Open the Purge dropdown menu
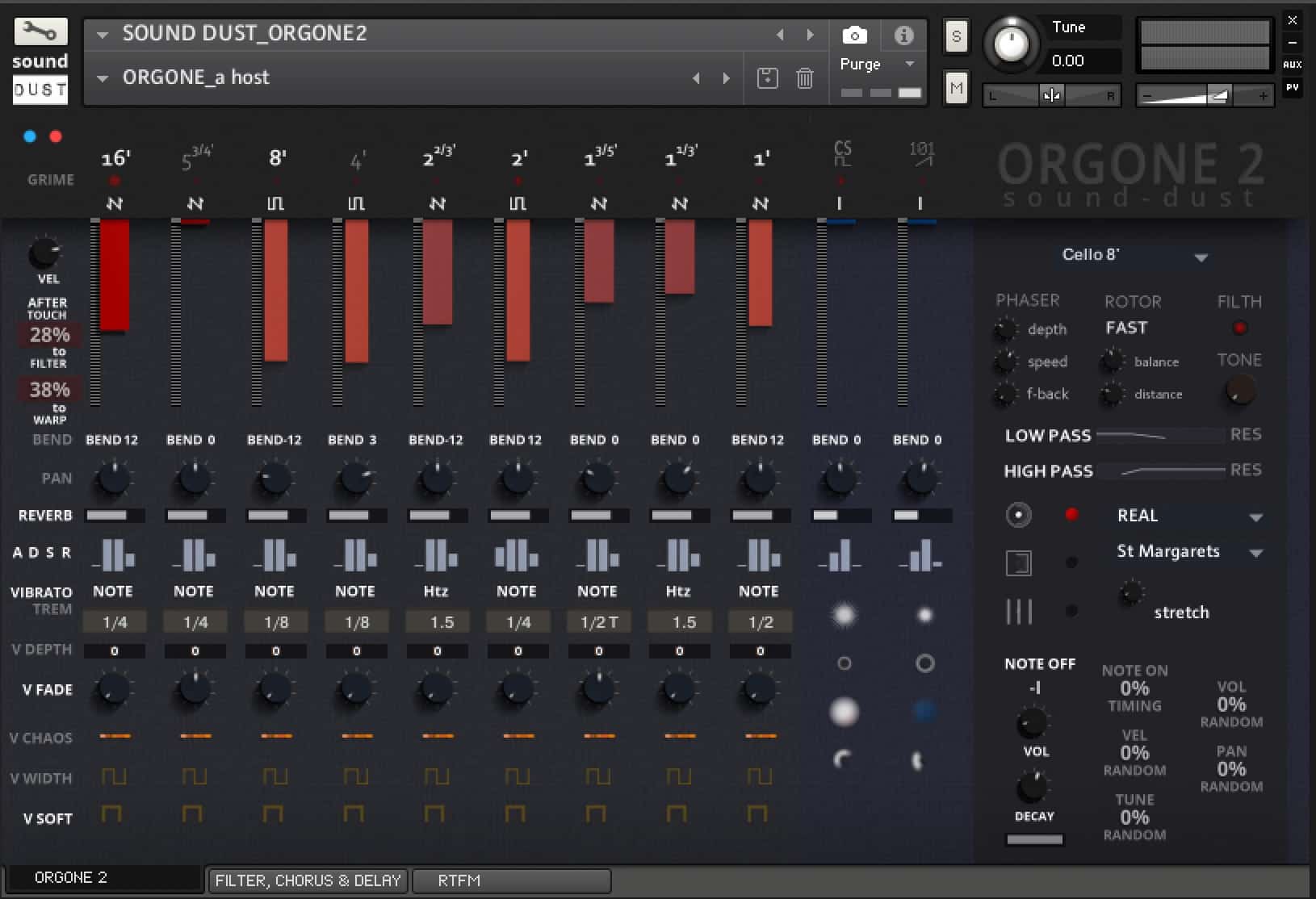 pos(911,64)
